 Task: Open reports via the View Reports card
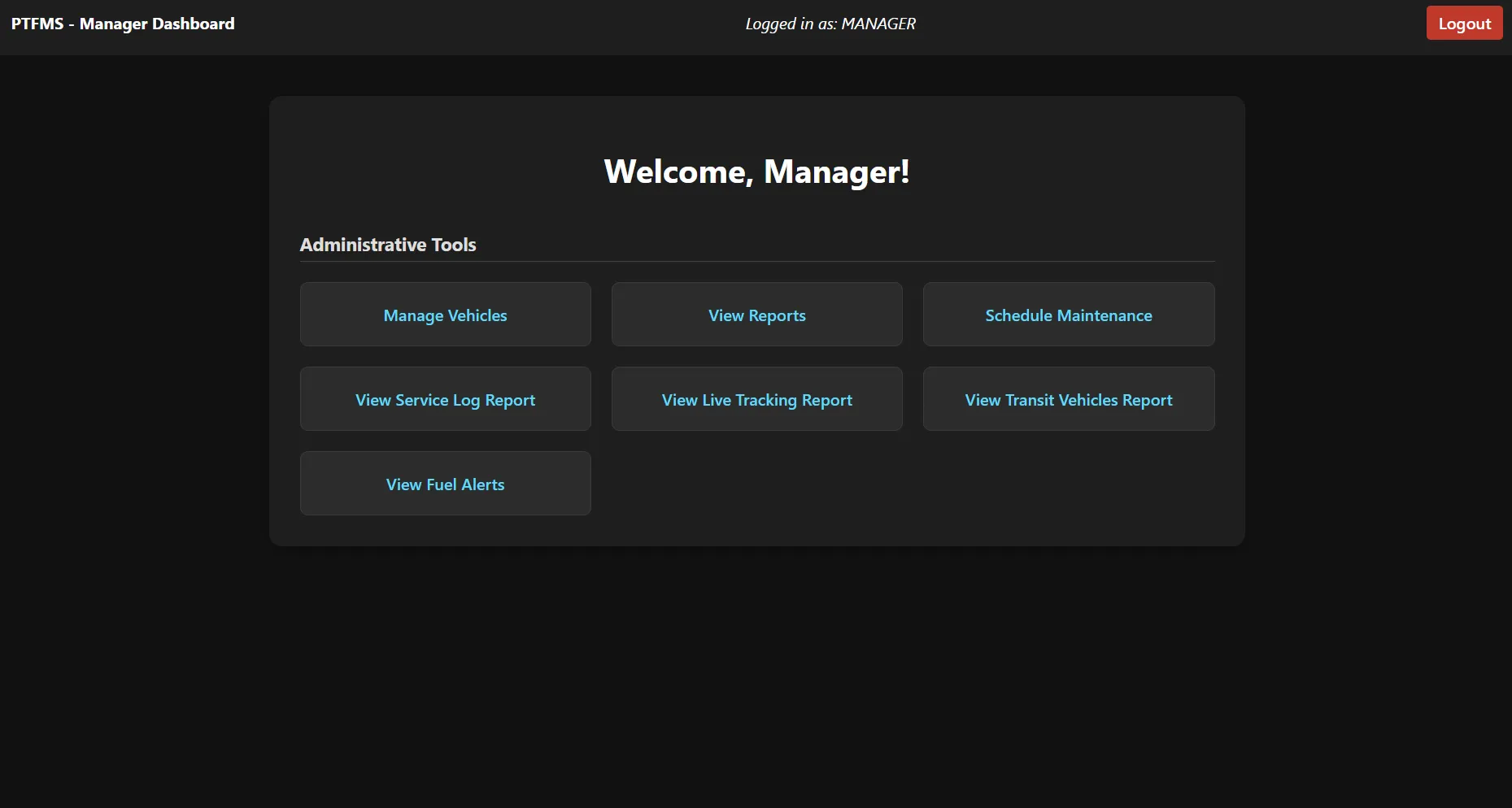pyautogui.click(x=756, y=315)
